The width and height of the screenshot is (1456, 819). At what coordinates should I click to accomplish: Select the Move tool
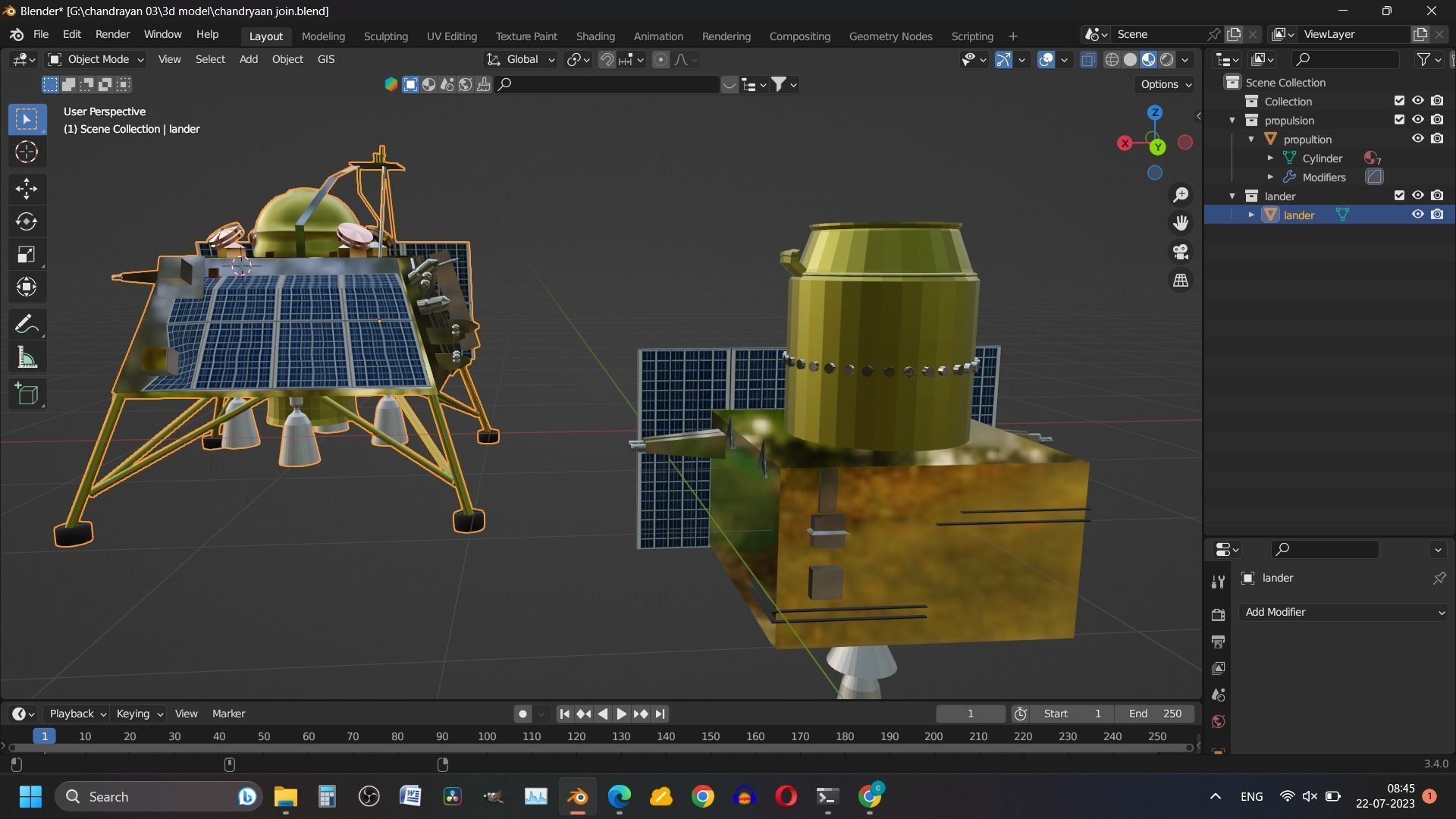pos(27,188)
